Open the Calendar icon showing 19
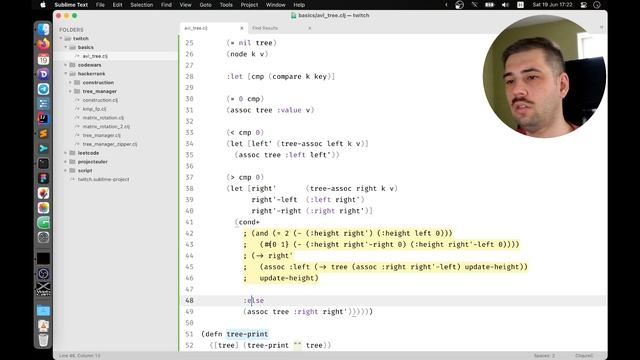The image size is (640, 360). point(43,60)
